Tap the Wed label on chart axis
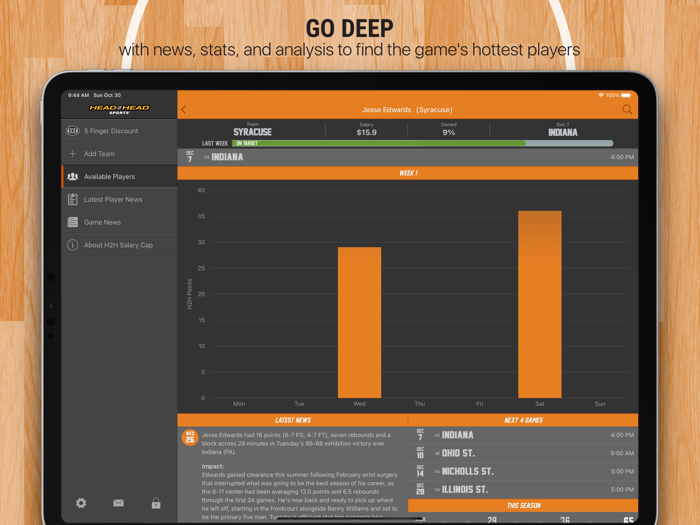This screenshot has width=700, height=525. pos(359,404)
